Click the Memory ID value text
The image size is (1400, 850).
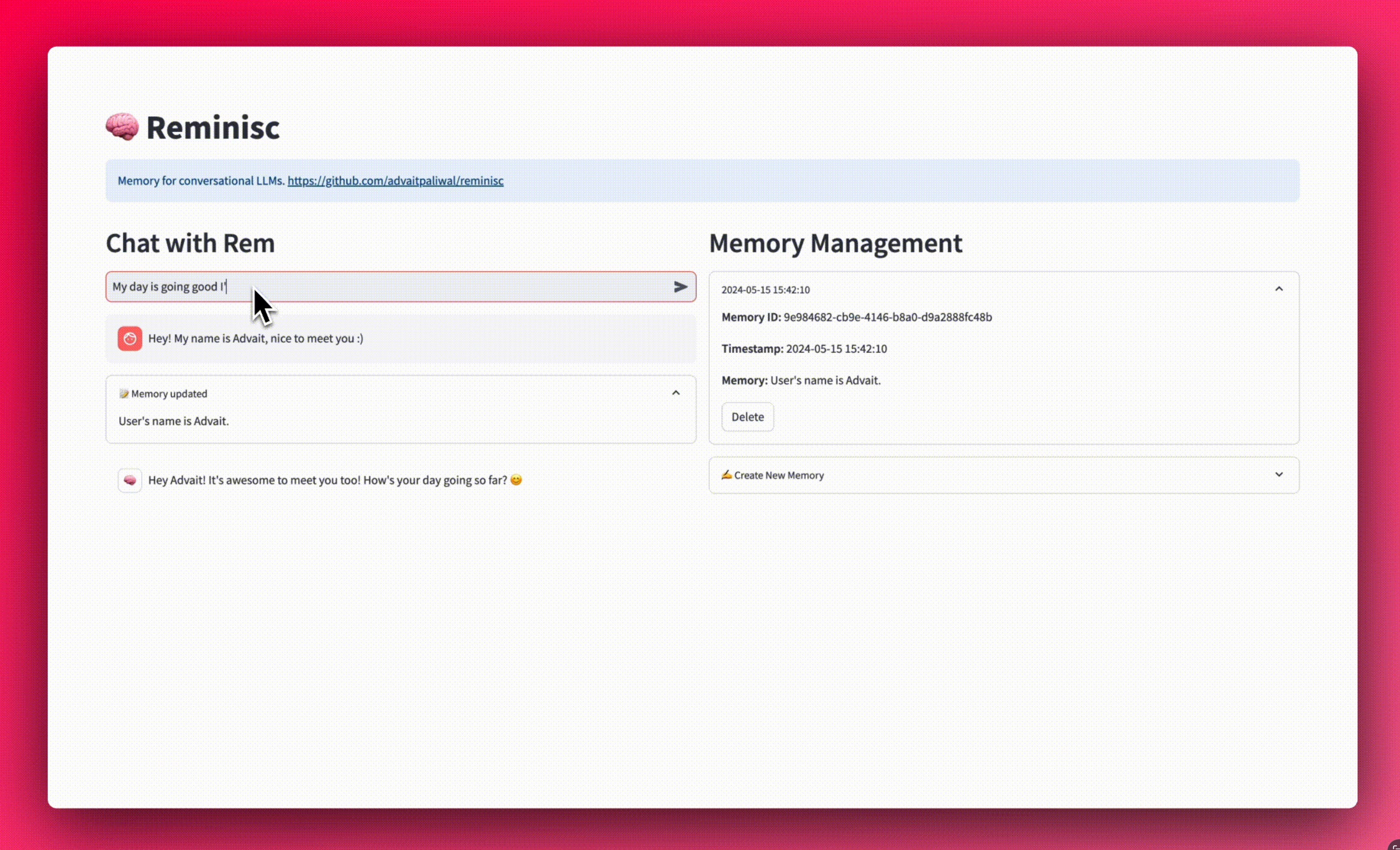click(887, 317)
